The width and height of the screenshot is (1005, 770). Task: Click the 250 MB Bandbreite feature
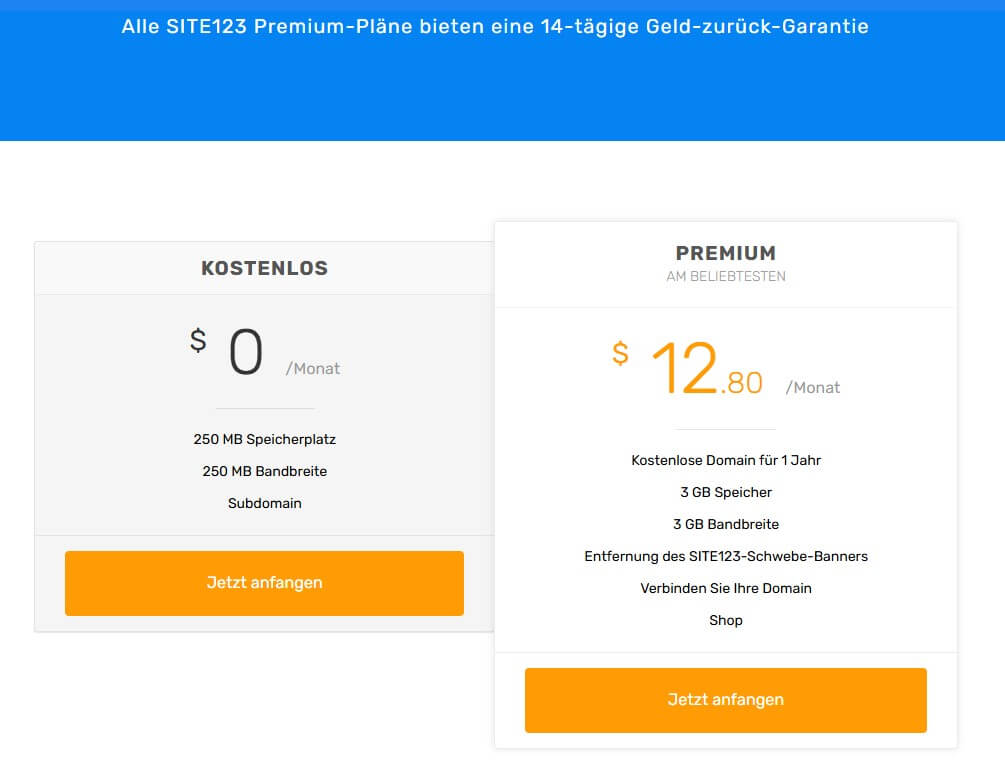[264, 471]
